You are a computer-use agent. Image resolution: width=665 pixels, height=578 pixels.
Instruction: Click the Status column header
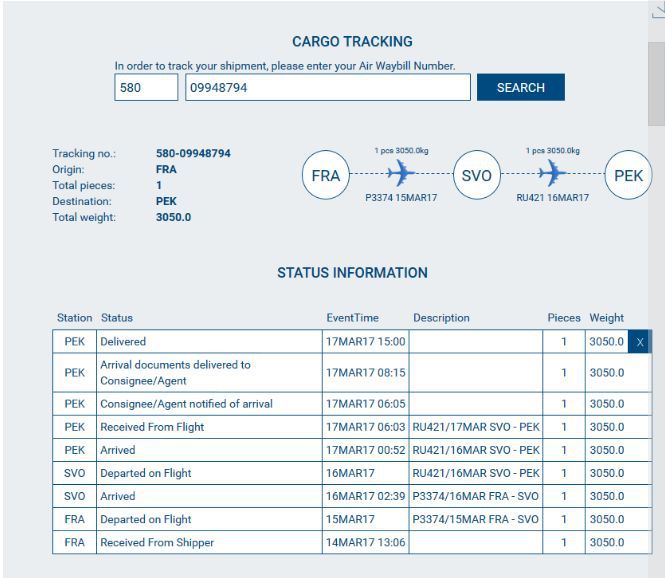(116, 318)
